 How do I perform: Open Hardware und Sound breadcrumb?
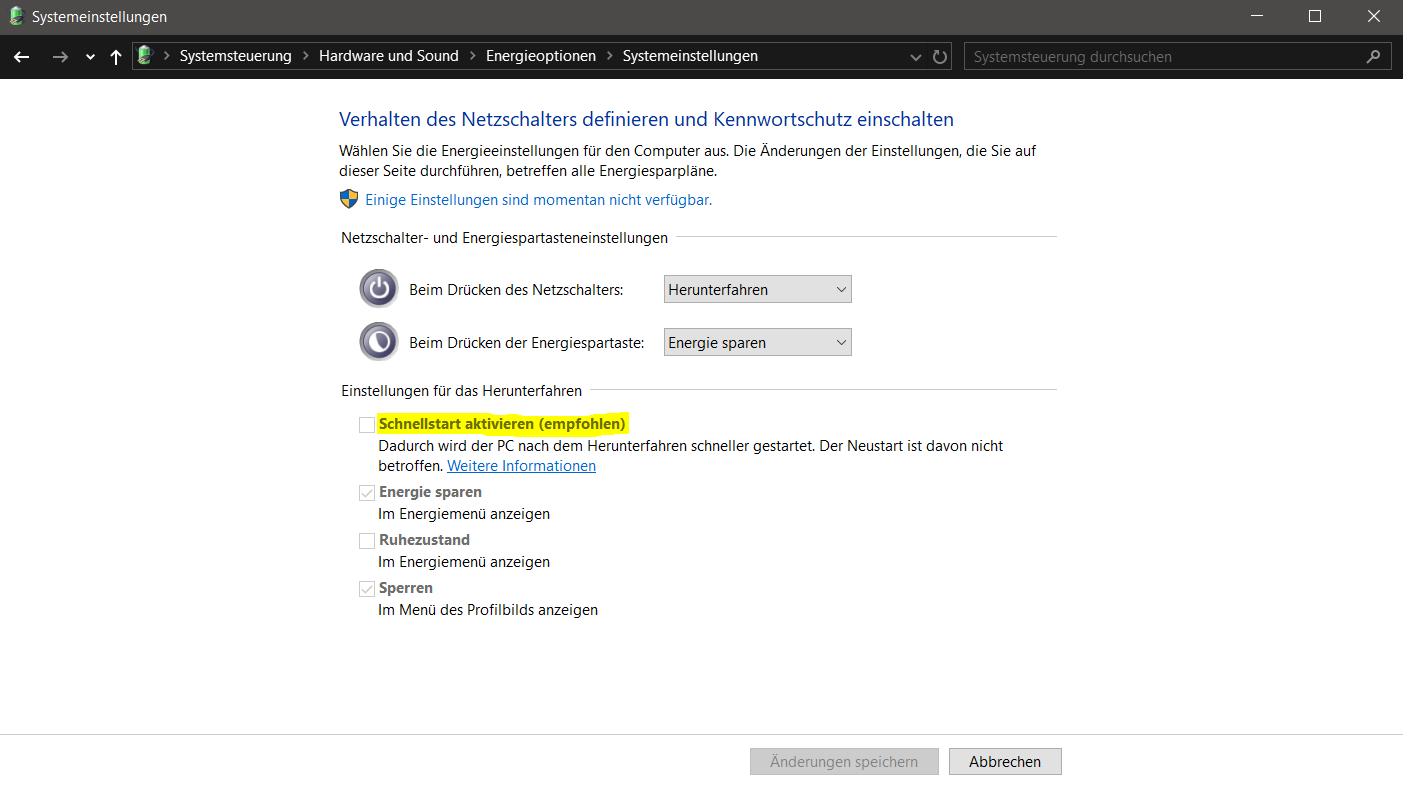pos(389,56)
